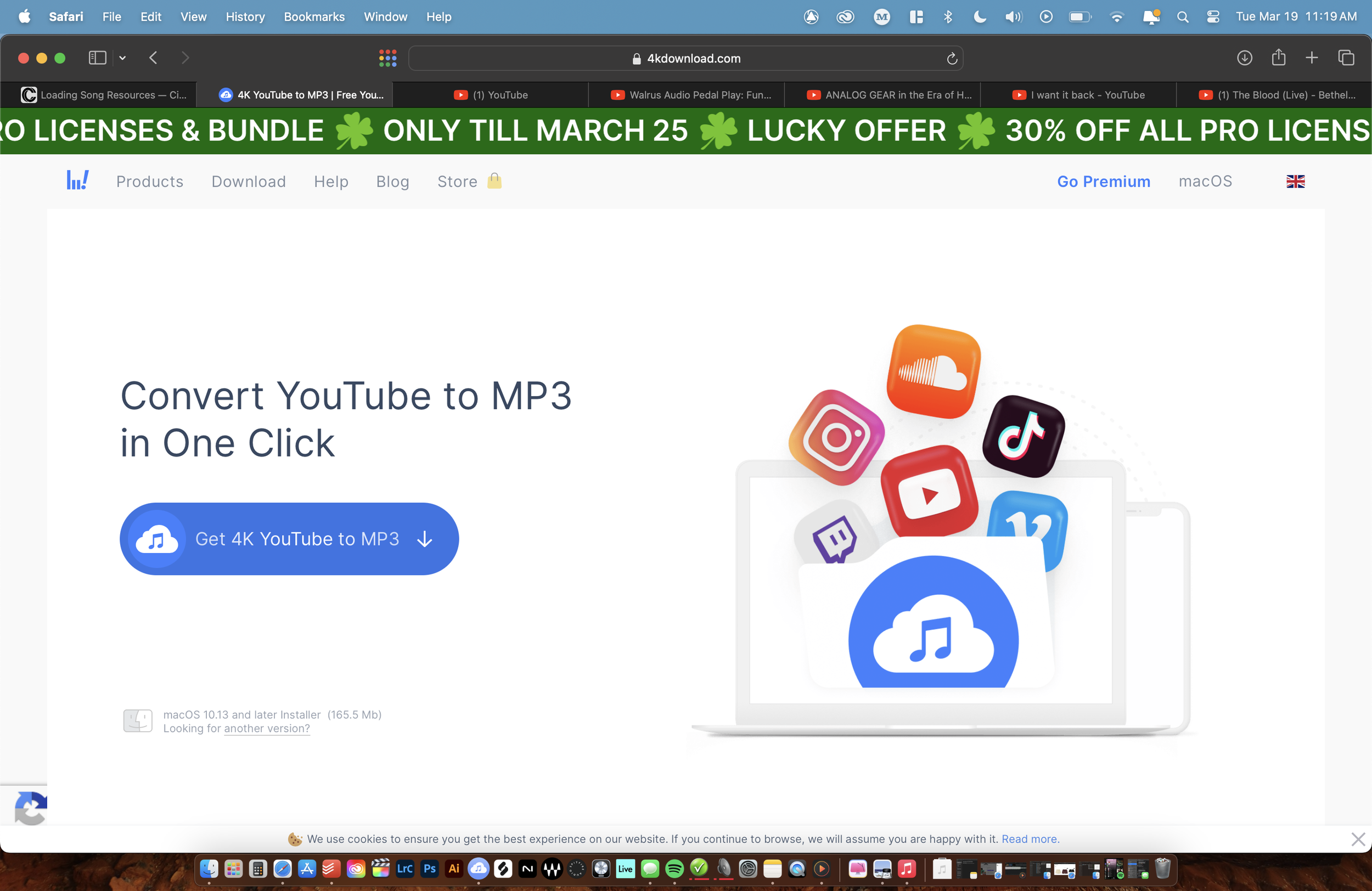The image size is (1372, 891).
Task: Reload page using the refresh icon
Action: click(952, 58)
